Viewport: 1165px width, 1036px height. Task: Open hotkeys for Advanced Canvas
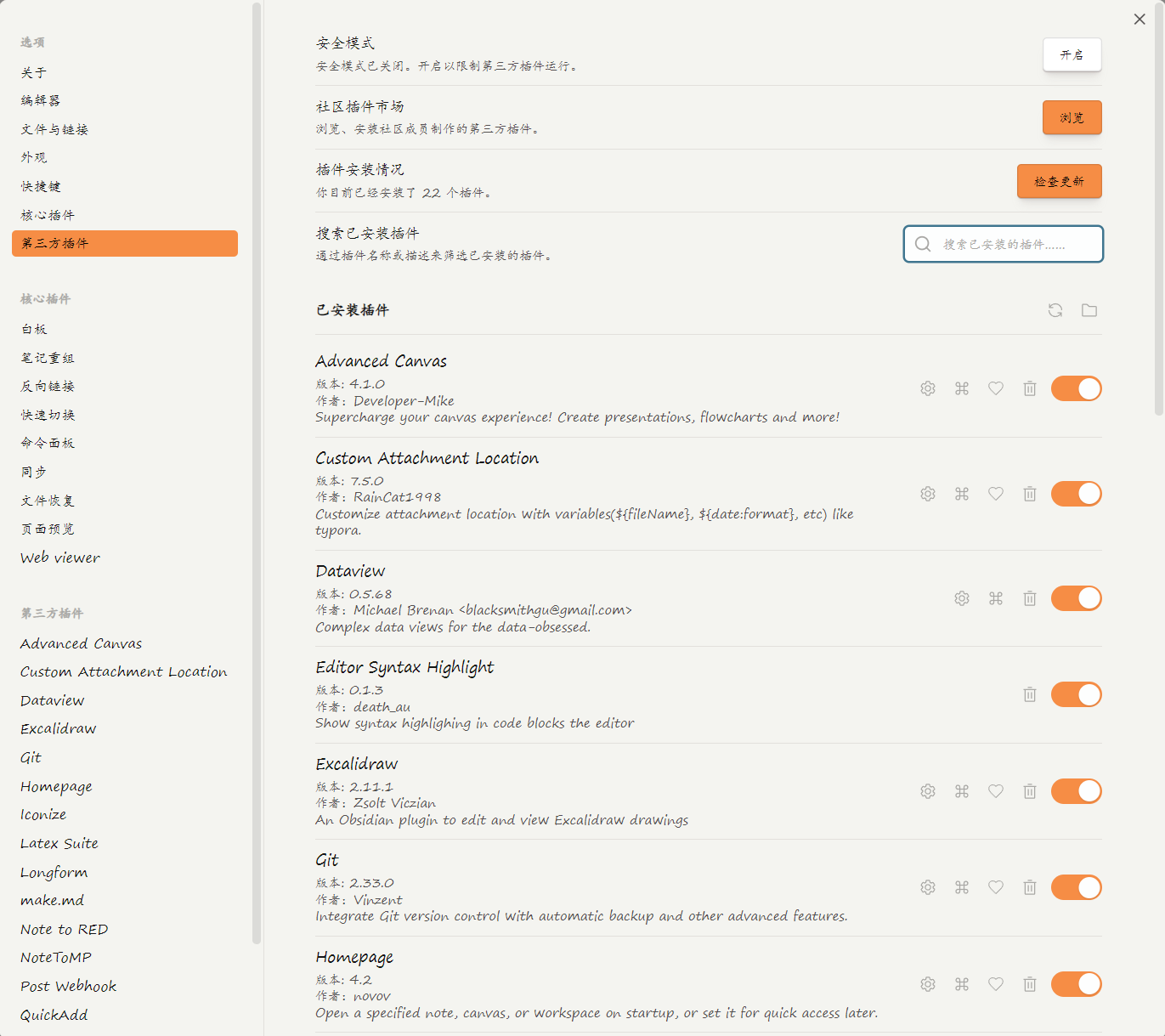point(962,388)
